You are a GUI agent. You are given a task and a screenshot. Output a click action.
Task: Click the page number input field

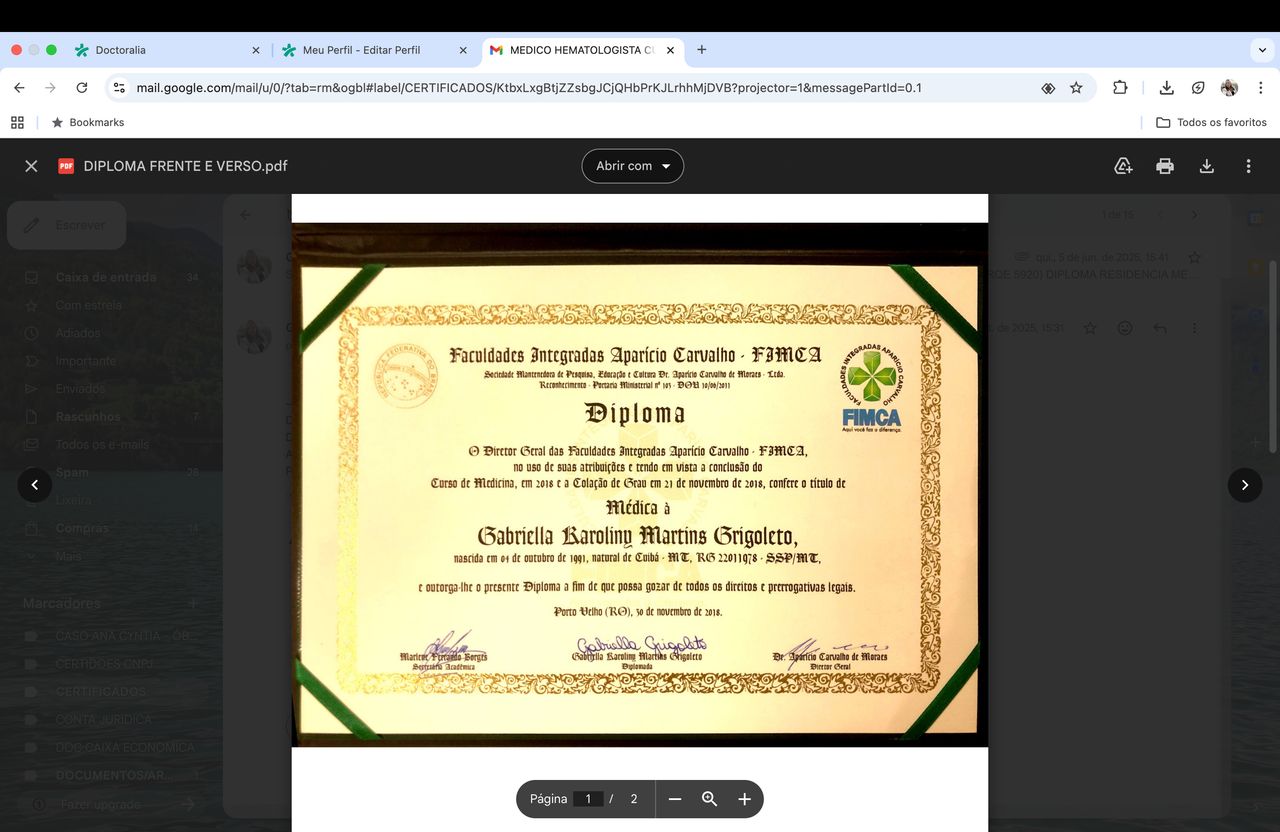click(588, 799)
